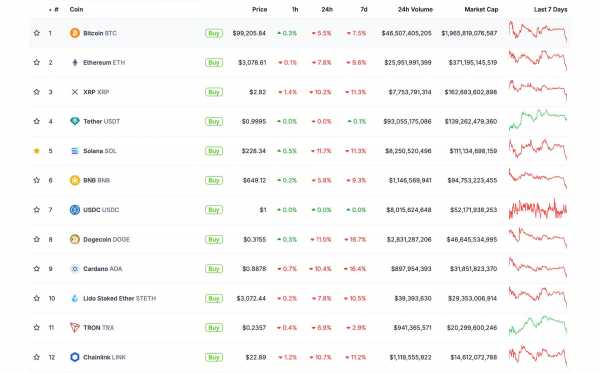Image resolution: width=600 pixels, height=373 pixels.
Task: Favorite Cardano with its star icon
Action: click(x=37, y=269)
